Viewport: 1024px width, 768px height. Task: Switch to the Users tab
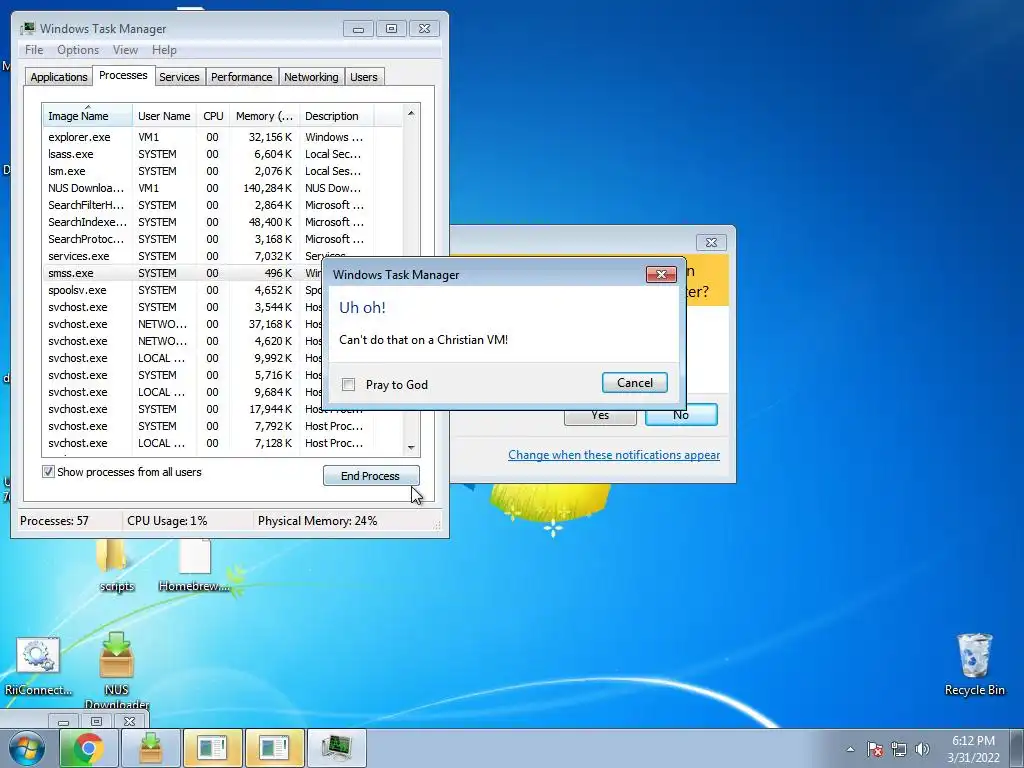pyautogui.click(x=364, y=77)
